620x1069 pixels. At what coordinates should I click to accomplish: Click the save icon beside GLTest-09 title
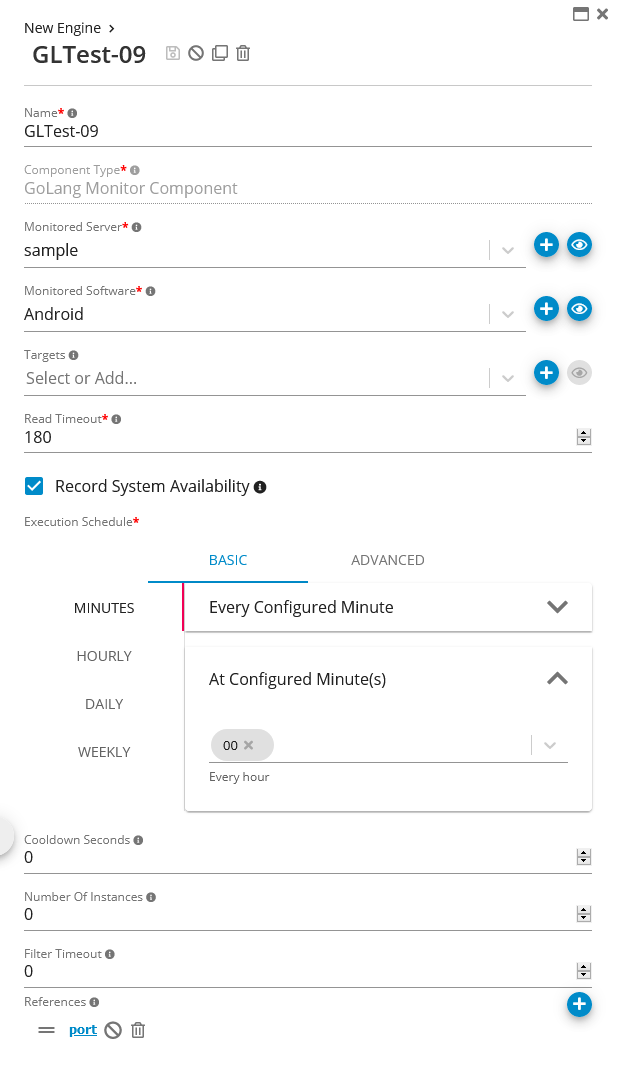coord(173,53)
